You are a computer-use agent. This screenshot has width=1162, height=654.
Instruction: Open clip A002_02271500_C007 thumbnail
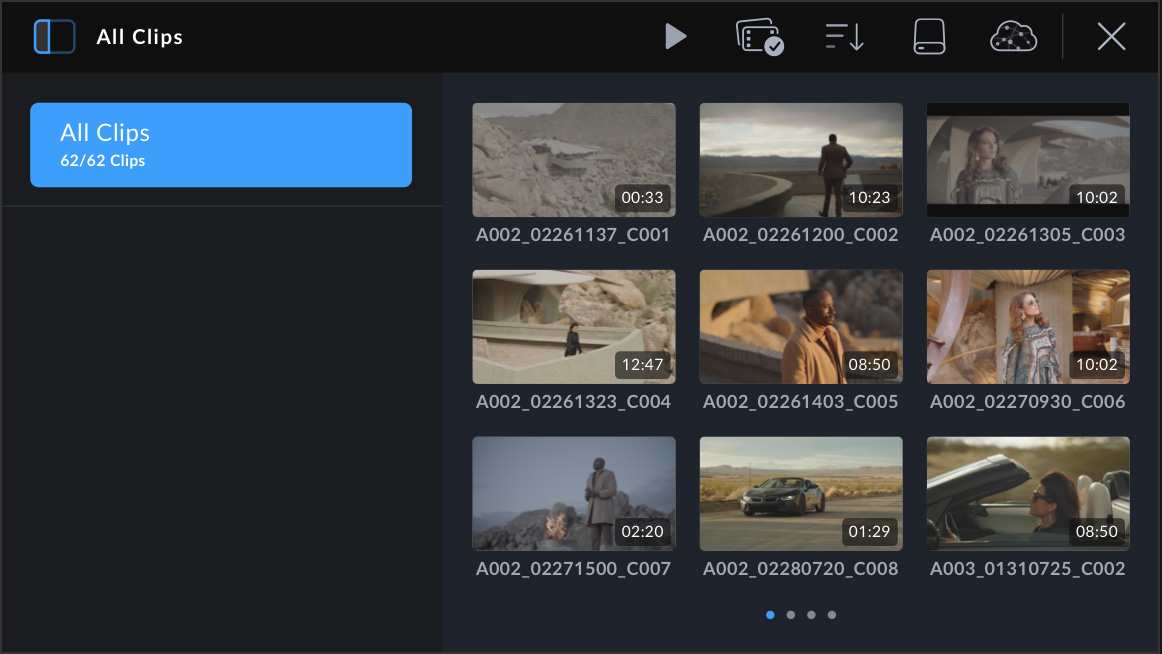click(x=573, y=493)
